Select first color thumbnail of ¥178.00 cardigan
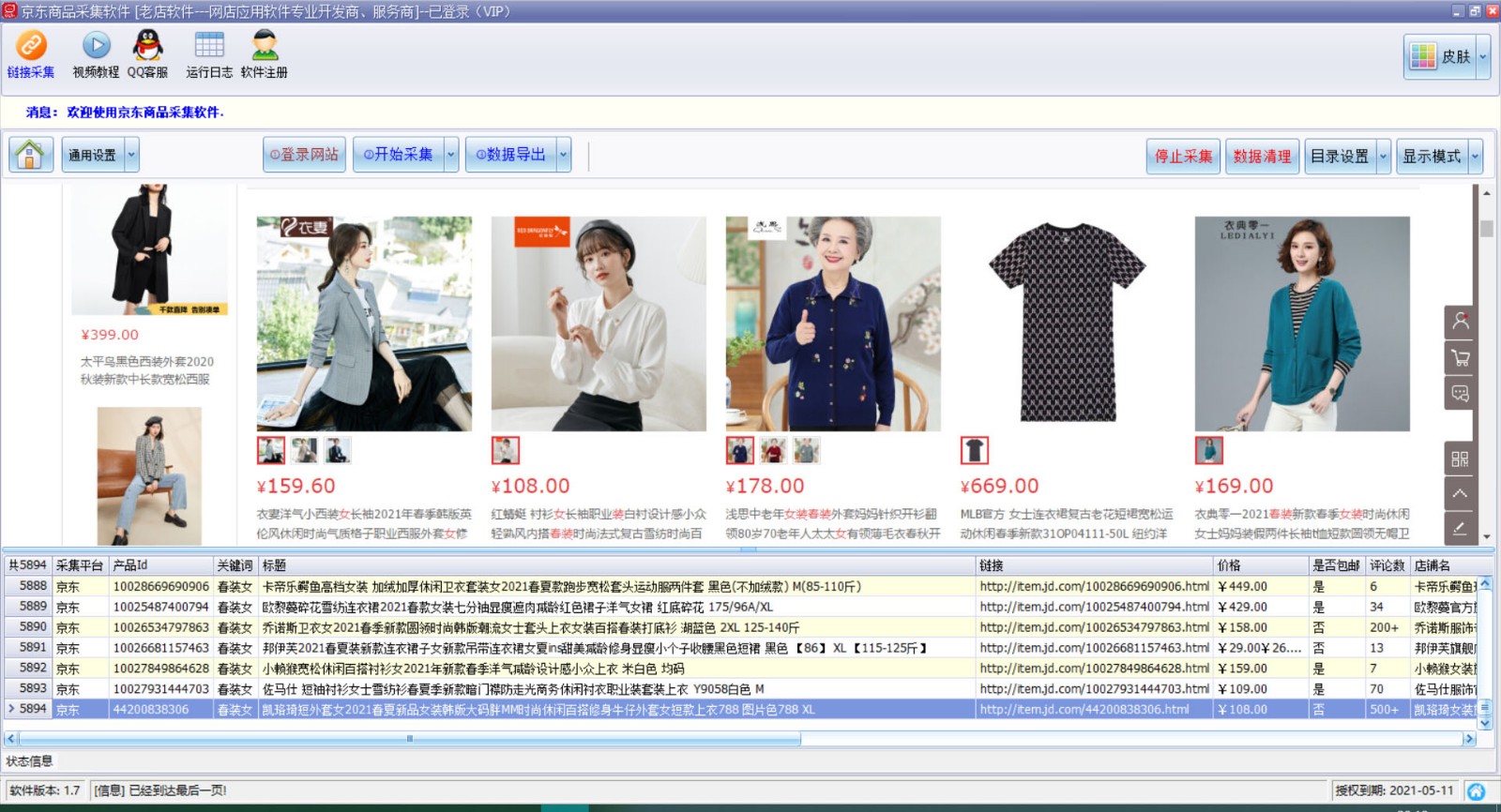This screenshot has height=812, width=1501. 740,450
